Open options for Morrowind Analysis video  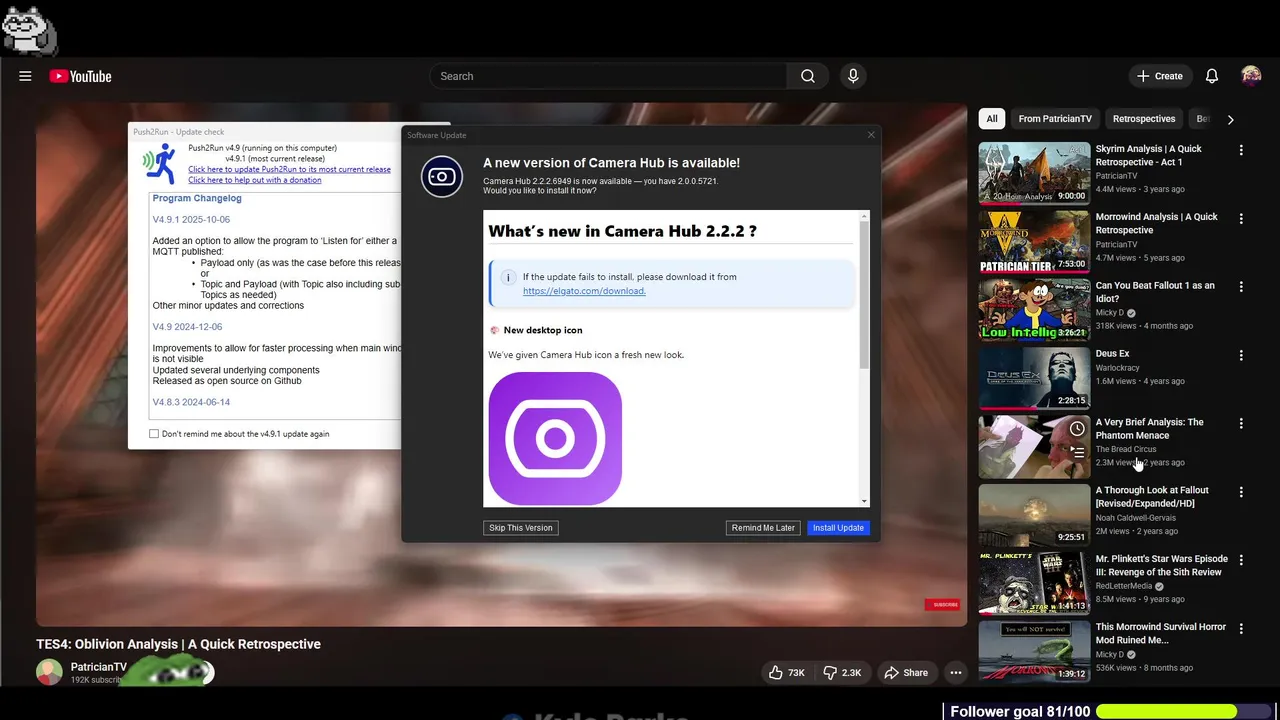1241,218
